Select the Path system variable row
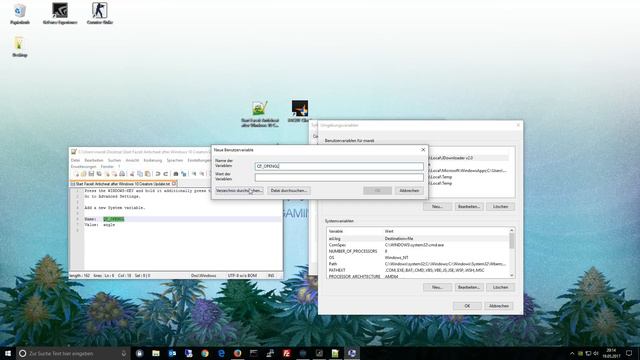 pyautogui.click(x=417, y=264)
